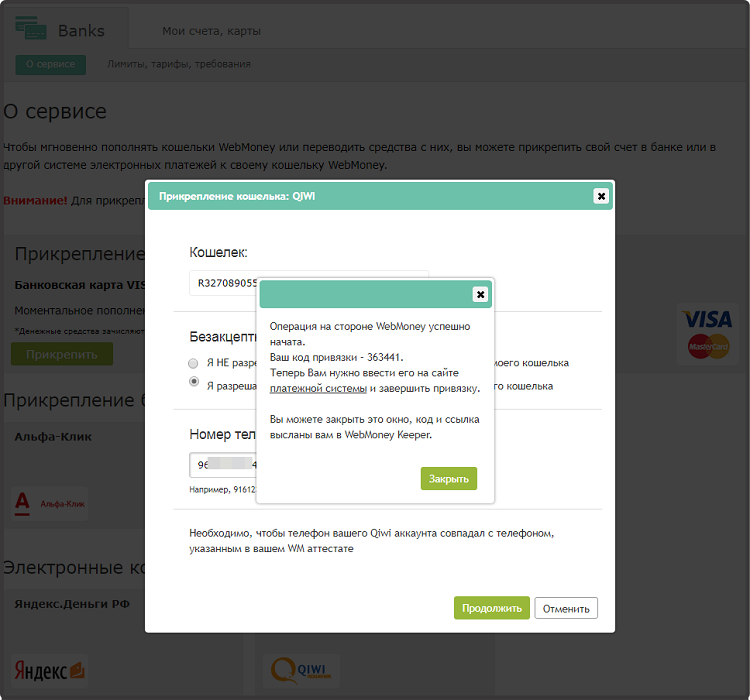Open the платежной системы link
This screenshot has height=700, width=750.
[318, 389]
